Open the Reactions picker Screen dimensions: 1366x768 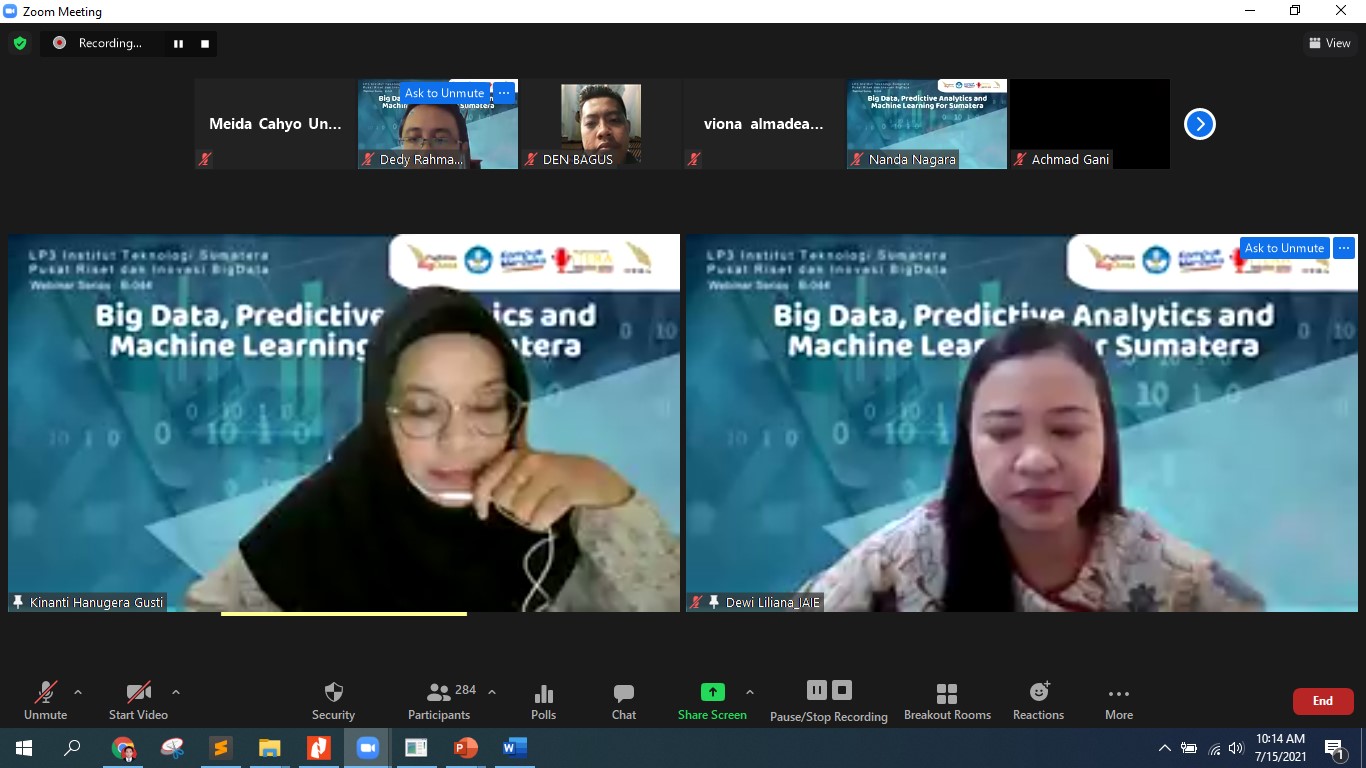(1038, 701)
